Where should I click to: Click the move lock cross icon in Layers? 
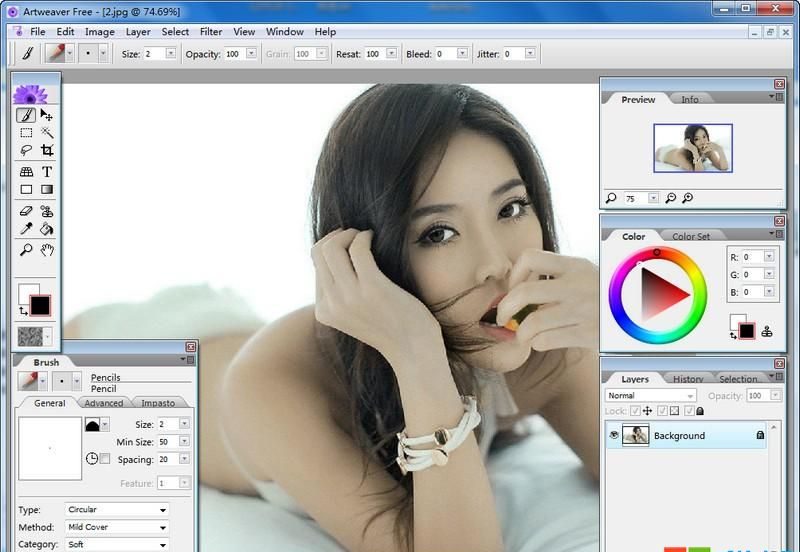click(647, 411)
